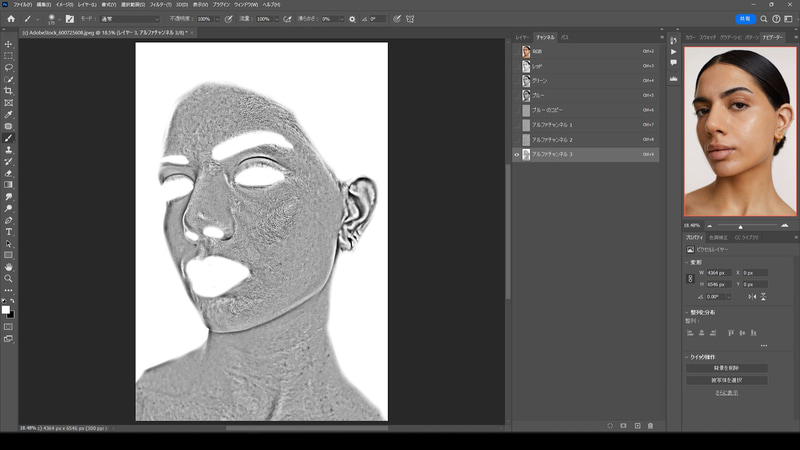Select the Pen tool

click(x=9, y=220)
